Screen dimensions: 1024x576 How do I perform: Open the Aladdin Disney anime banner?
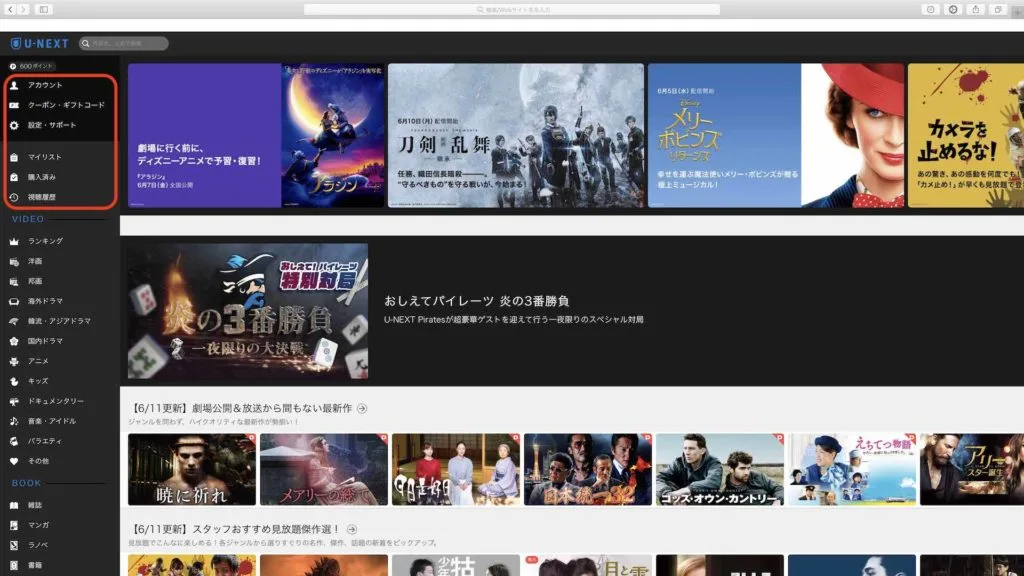tap(256, 135)
